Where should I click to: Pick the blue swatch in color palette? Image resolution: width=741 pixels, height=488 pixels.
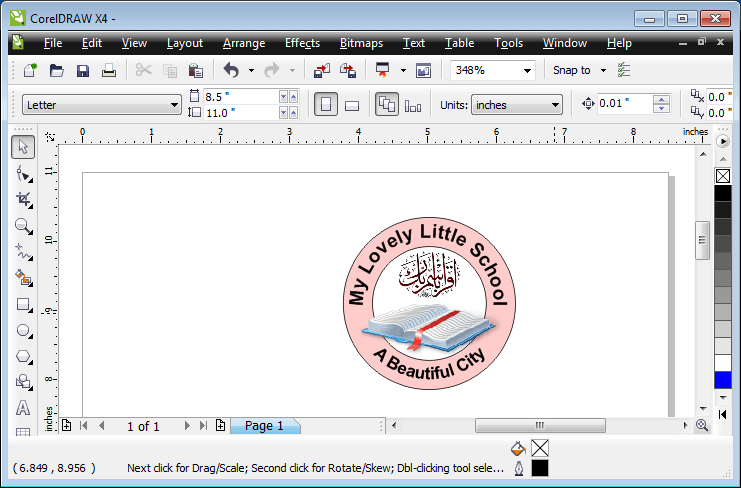(x=723, y=380)
